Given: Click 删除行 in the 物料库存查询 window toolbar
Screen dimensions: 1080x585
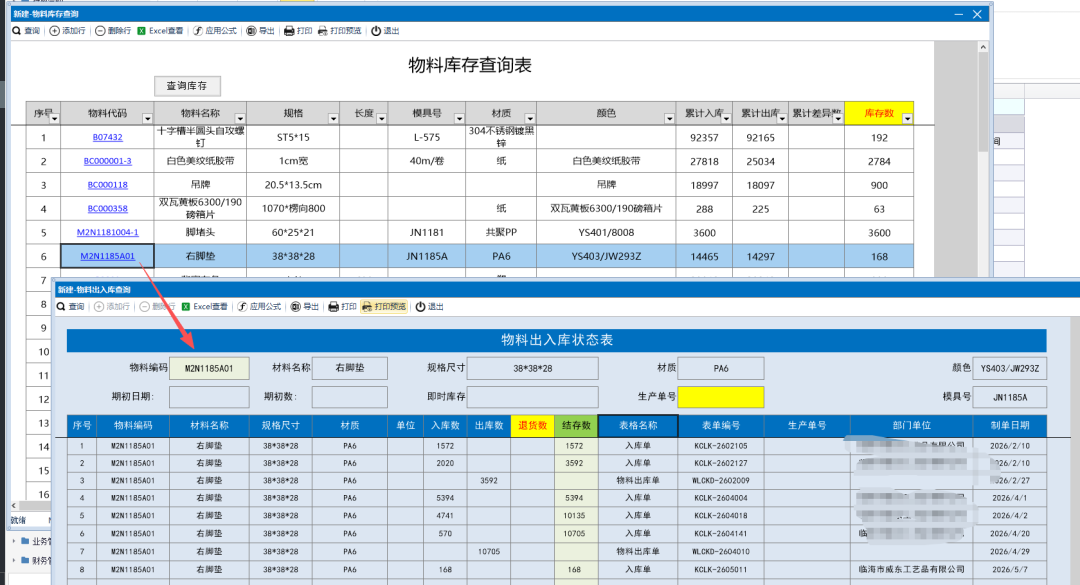Looking at the screenshot, I should tap(113, 31).
